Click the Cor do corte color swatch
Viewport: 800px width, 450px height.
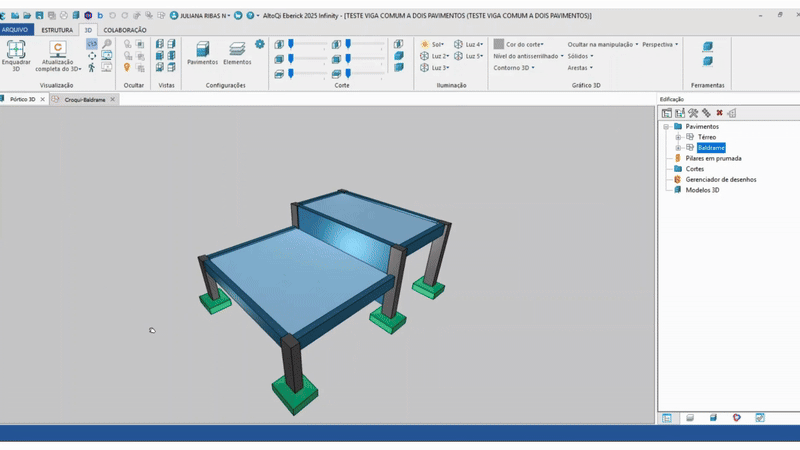point(499,45)
